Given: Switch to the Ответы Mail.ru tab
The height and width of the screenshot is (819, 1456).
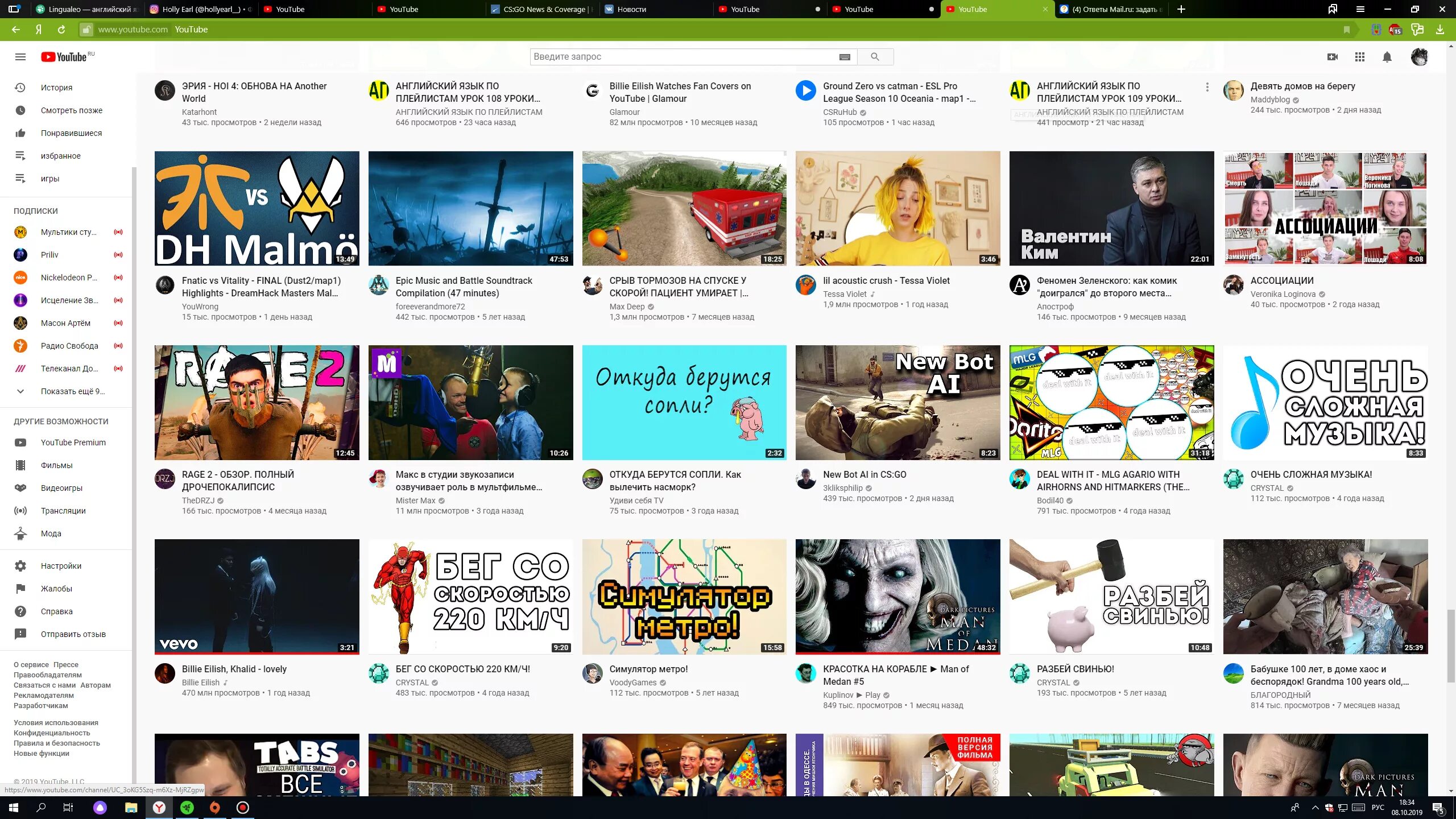Looking at the screenshot, I should click(x=1112, y=9).
